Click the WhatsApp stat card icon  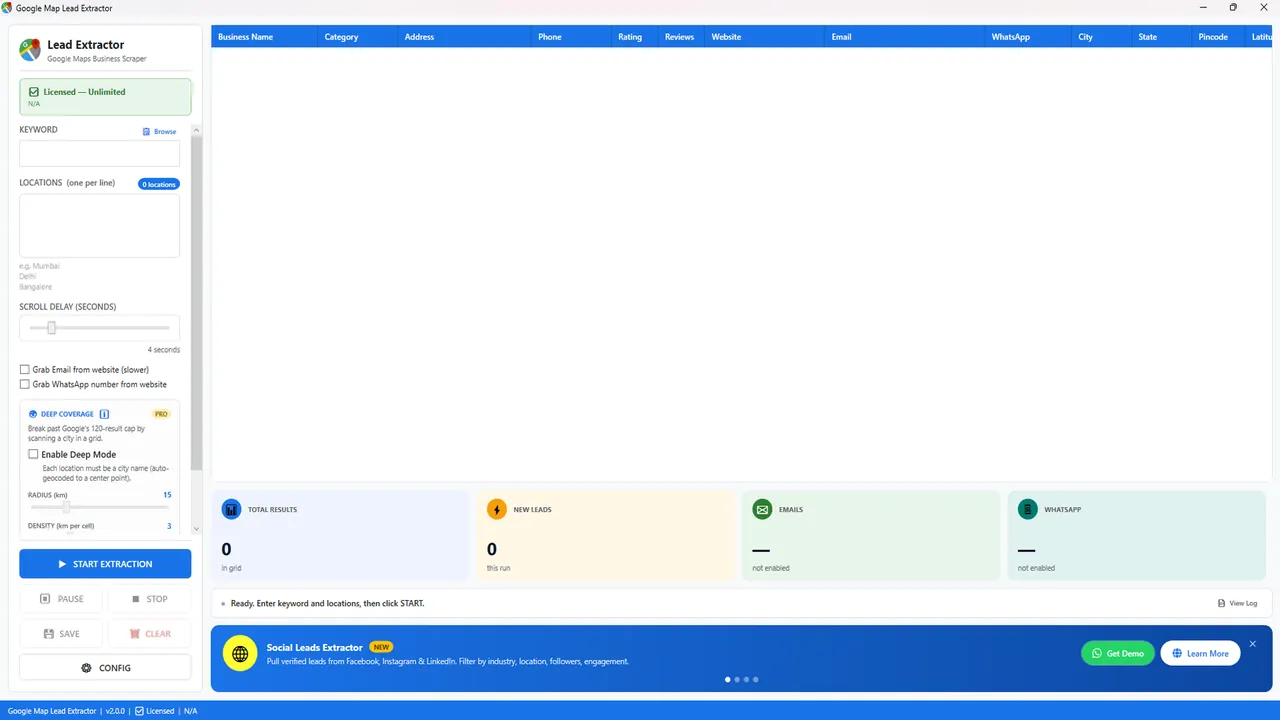pyautogui.click(x=1028, y=510)
